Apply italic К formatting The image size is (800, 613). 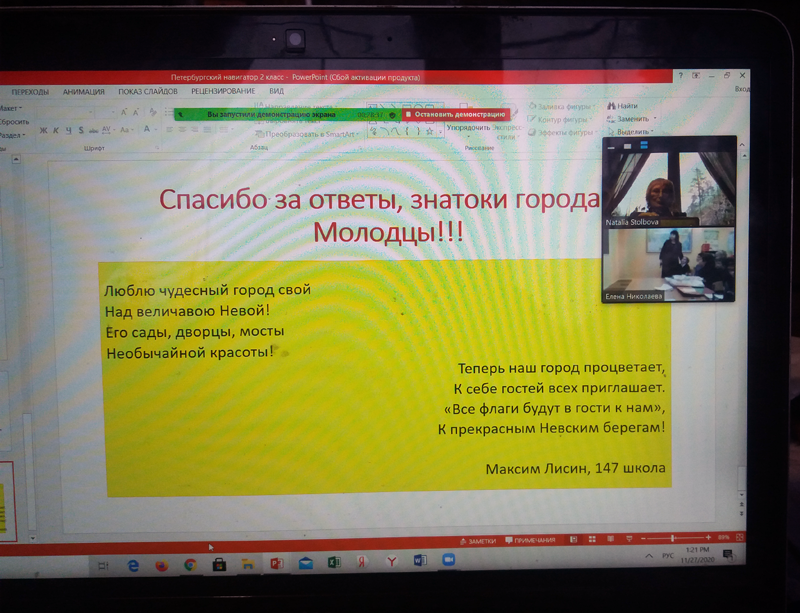(x=56, y=131)
